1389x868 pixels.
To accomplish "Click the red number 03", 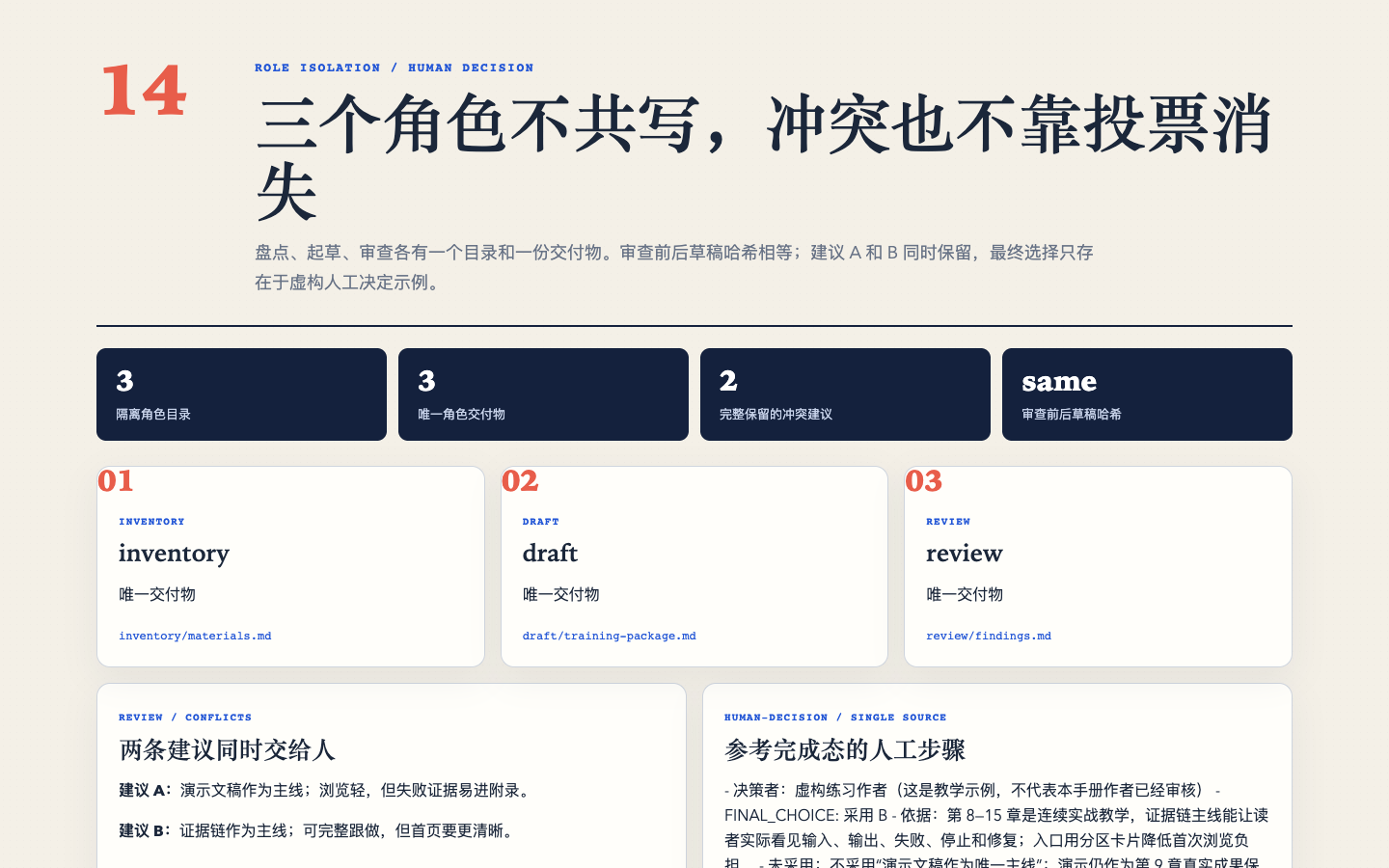I will pos(923,480).
